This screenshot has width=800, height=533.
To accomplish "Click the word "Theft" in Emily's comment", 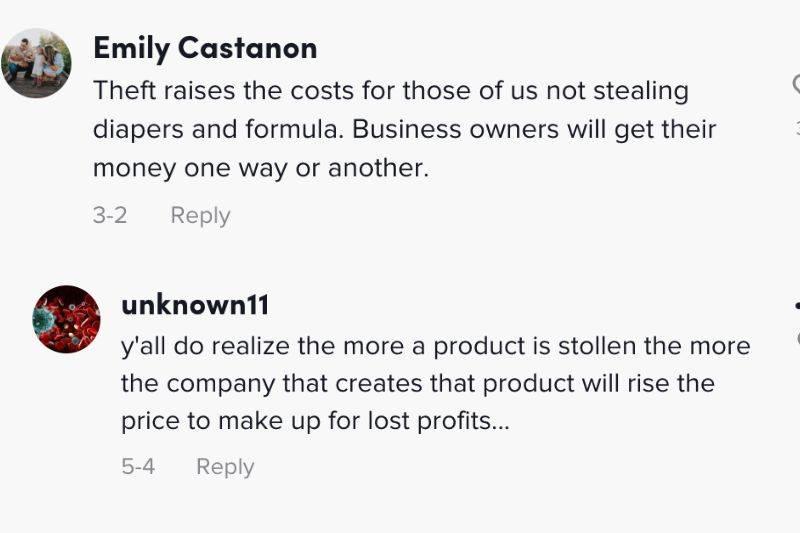I will pyautogui.click(x=125, y=91).
